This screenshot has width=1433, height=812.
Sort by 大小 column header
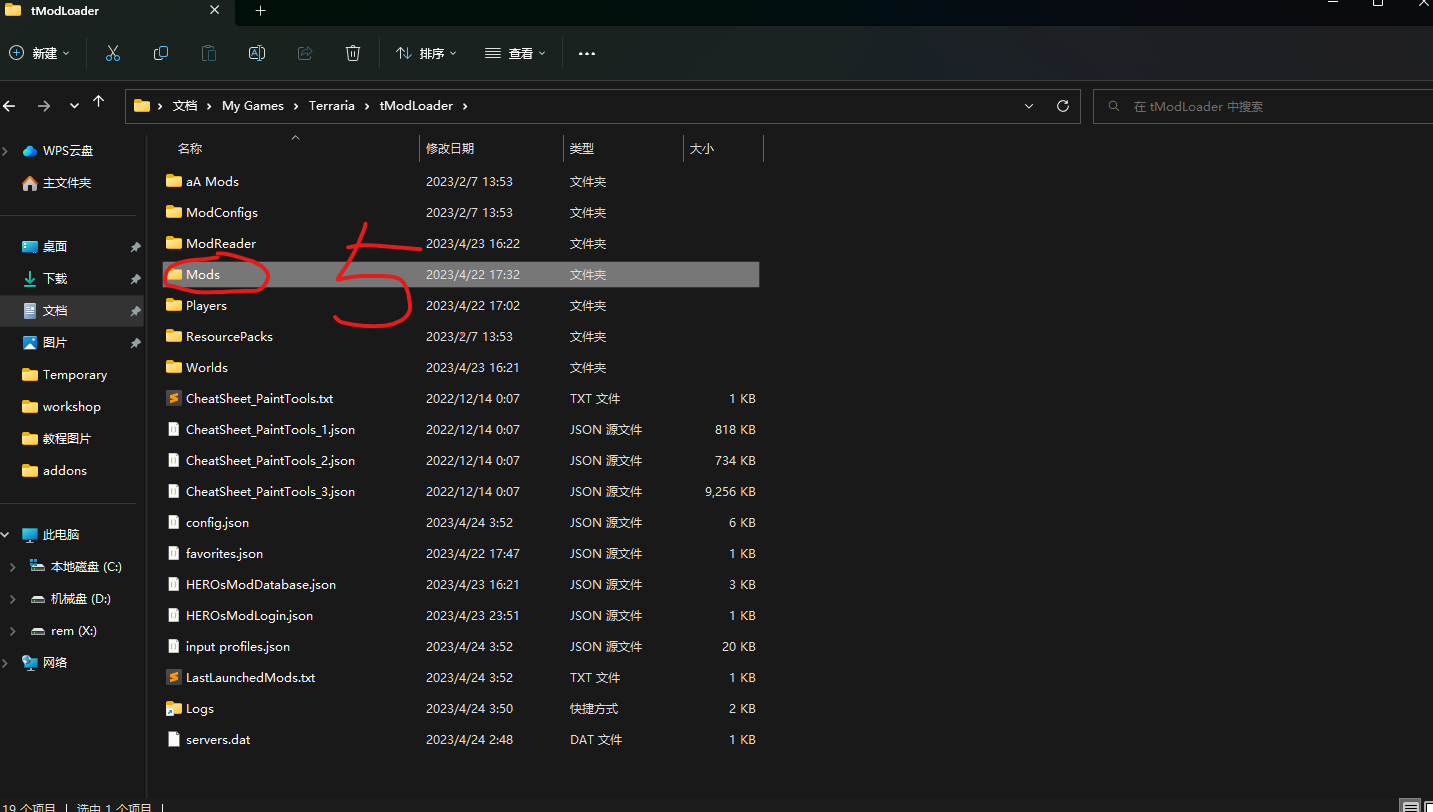coord(723,148)
